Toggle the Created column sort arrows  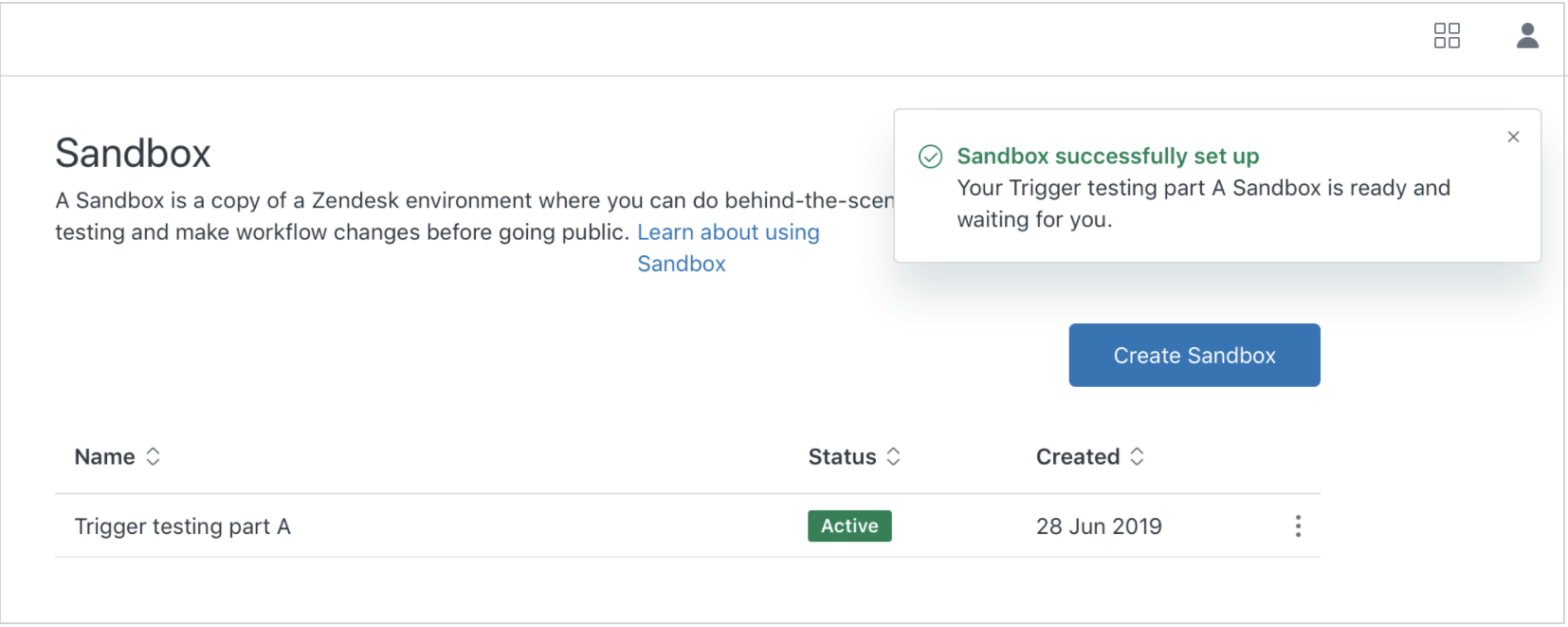(x=1137, y=456)
